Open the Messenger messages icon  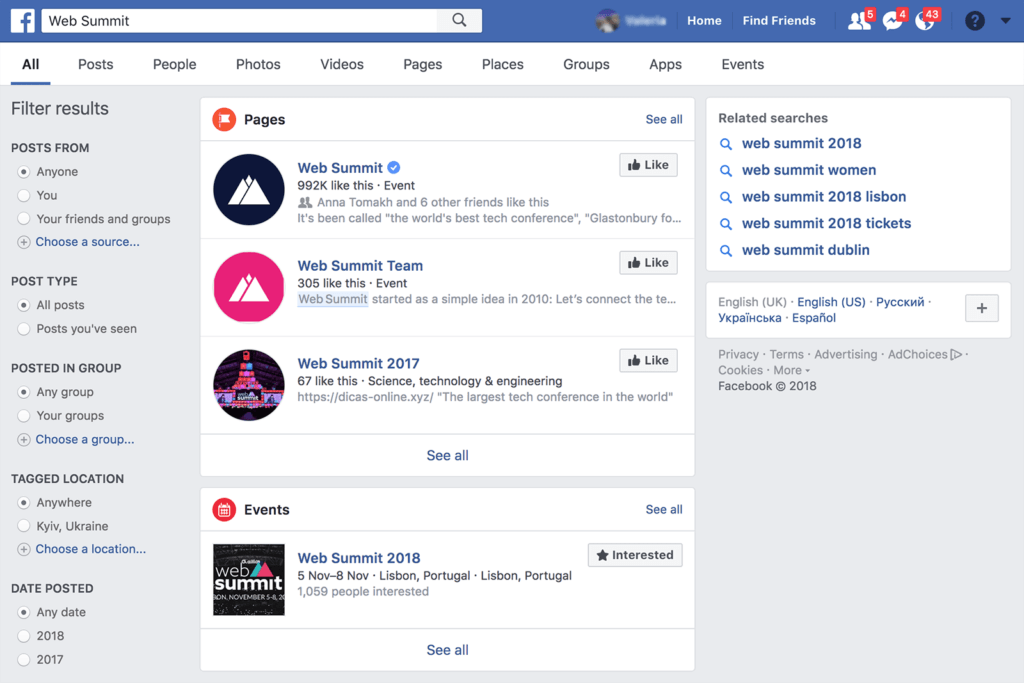tap(891, 21)
